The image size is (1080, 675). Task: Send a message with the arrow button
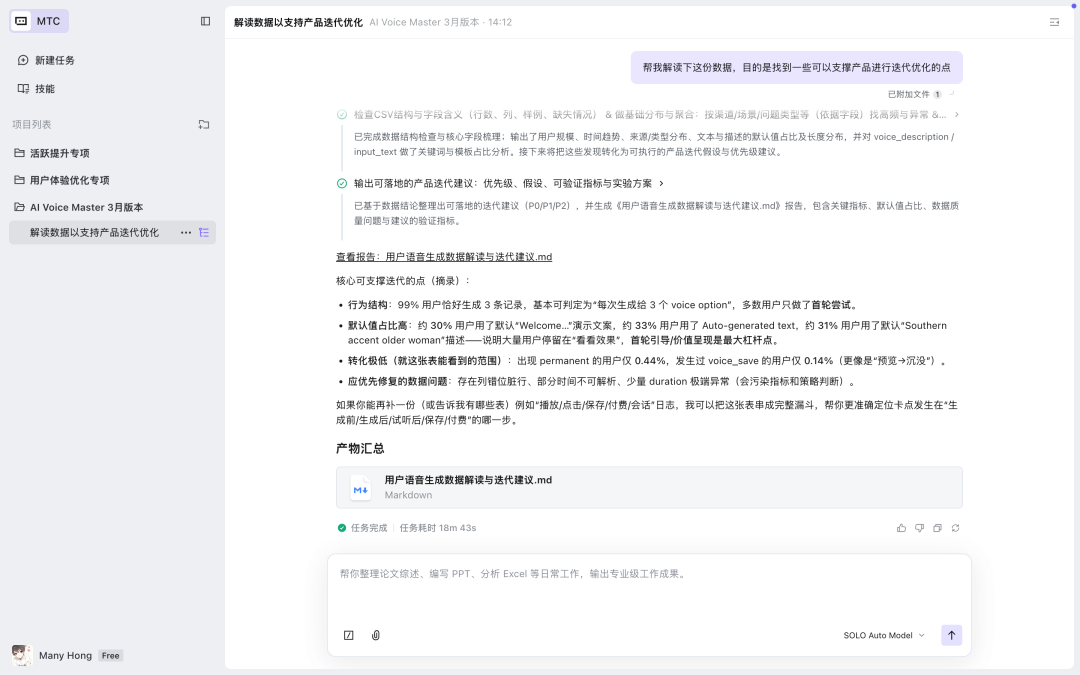click(951, 635)
